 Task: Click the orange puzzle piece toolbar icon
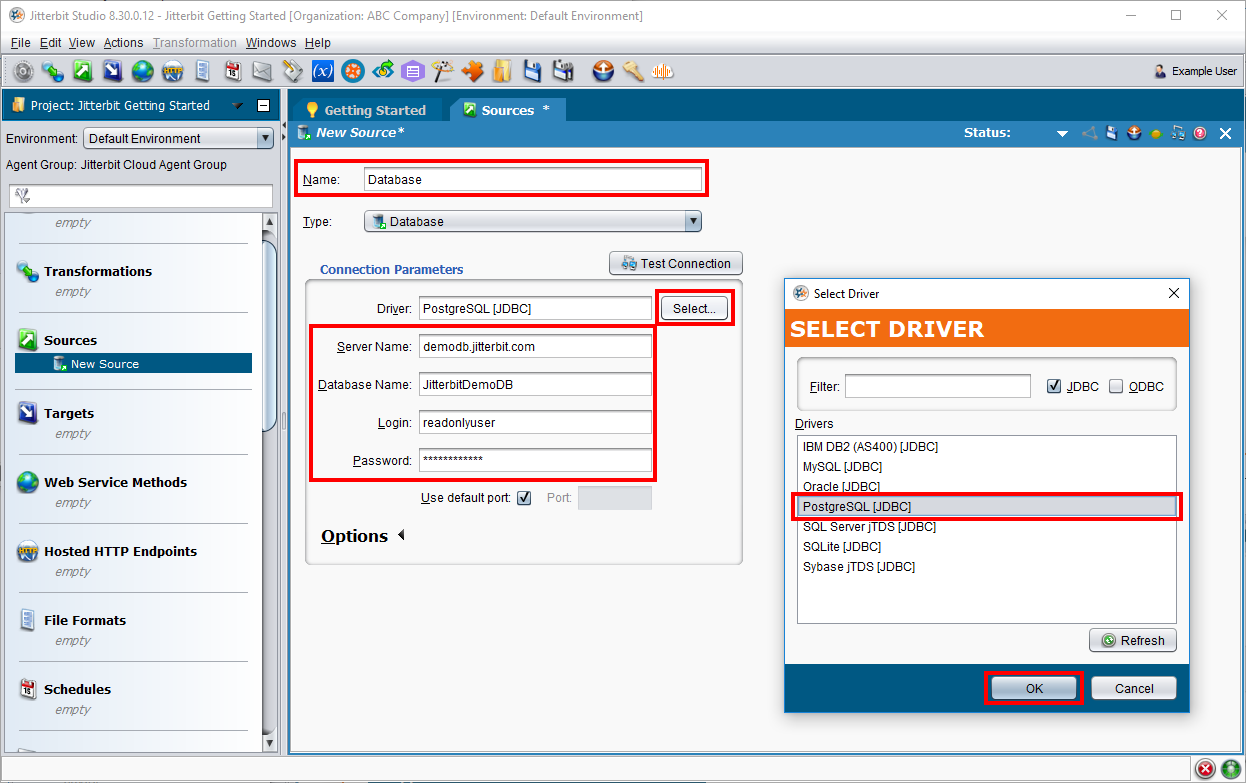[472, 71]
